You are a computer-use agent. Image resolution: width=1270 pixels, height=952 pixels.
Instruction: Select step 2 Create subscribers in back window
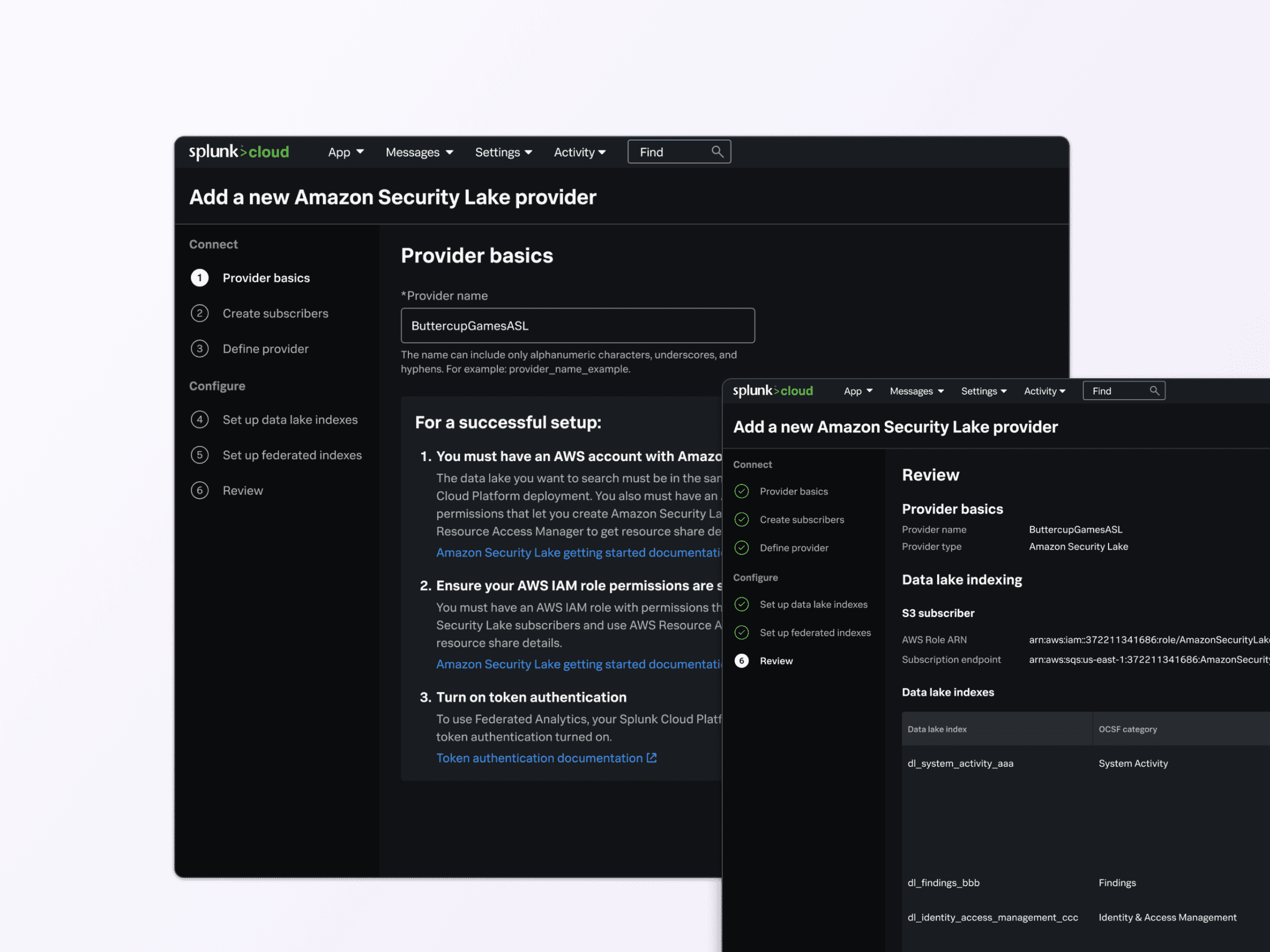click(275, 313)
